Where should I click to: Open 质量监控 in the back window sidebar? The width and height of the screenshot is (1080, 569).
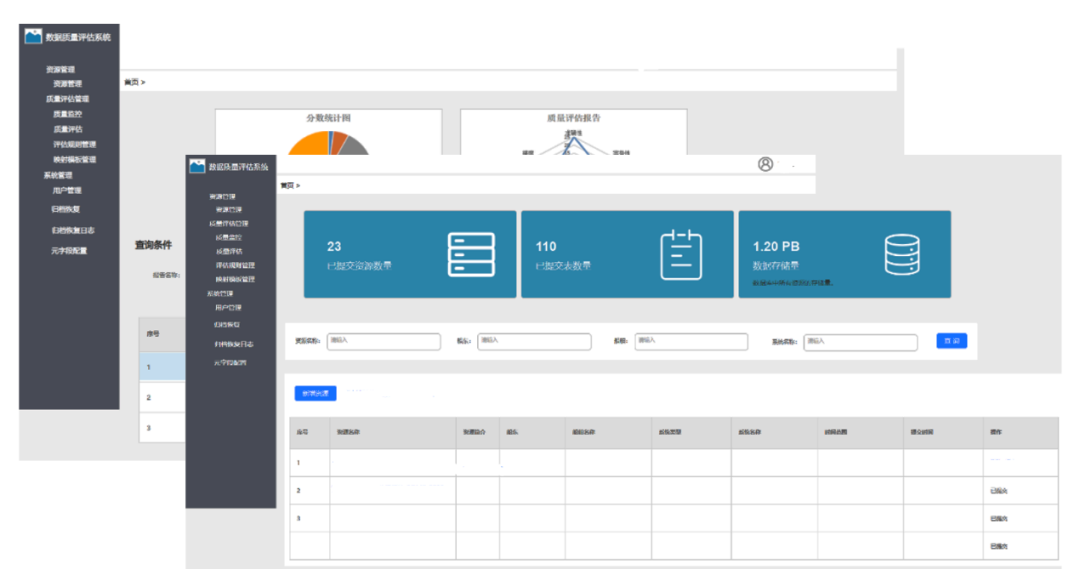pyautogui.click(x=68, y=114)
